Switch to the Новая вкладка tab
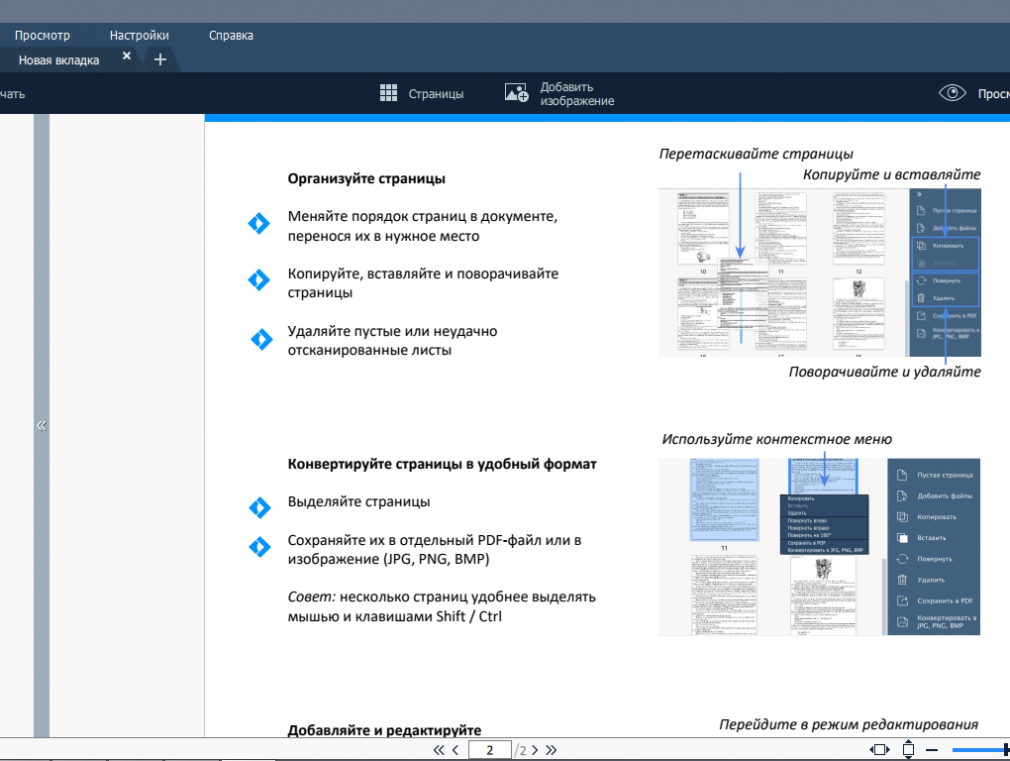This screenshot has width=1010, height=761. coord(59,60)
